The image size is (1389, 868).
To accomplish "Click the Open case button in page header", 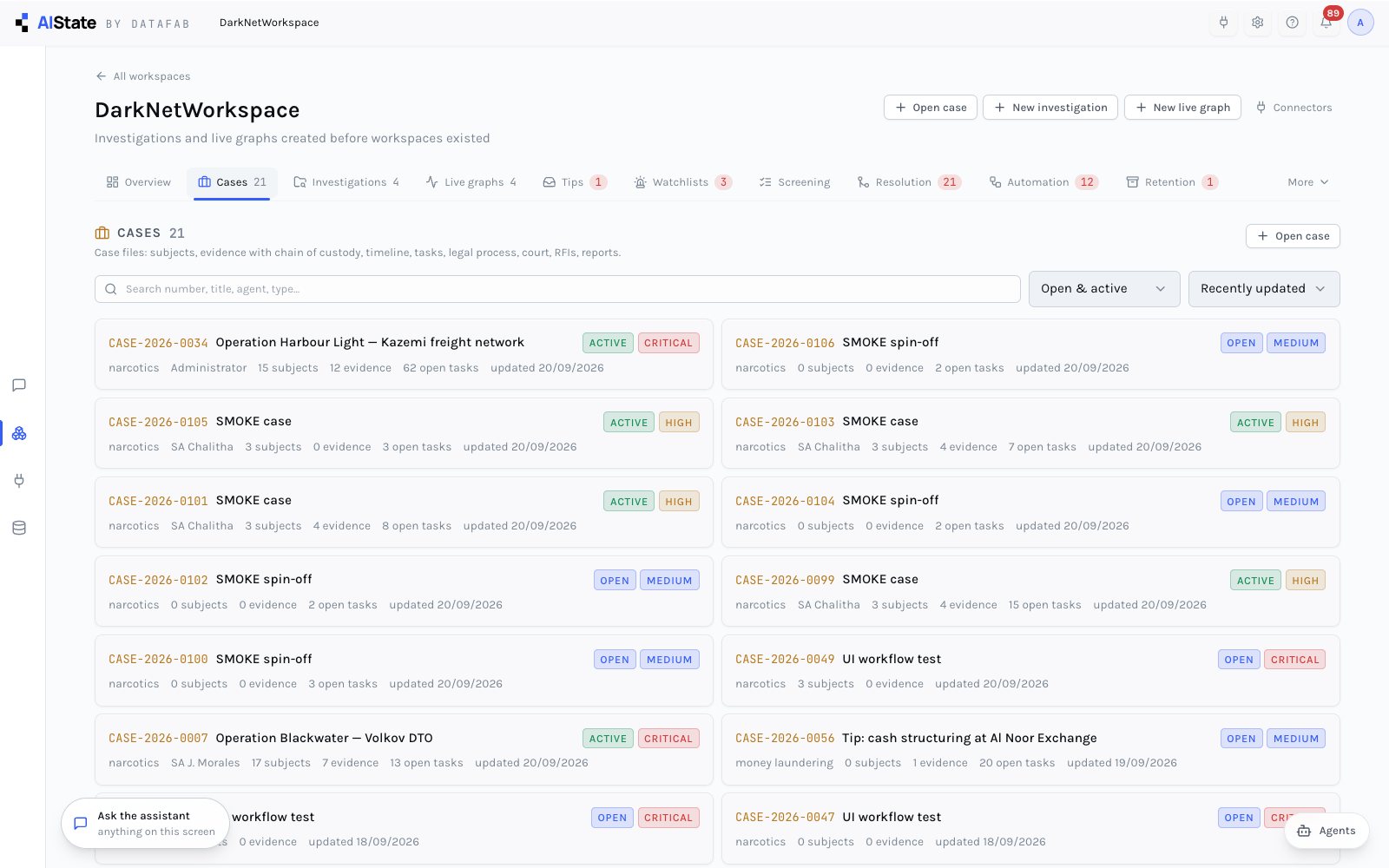I will click(931, 108).
